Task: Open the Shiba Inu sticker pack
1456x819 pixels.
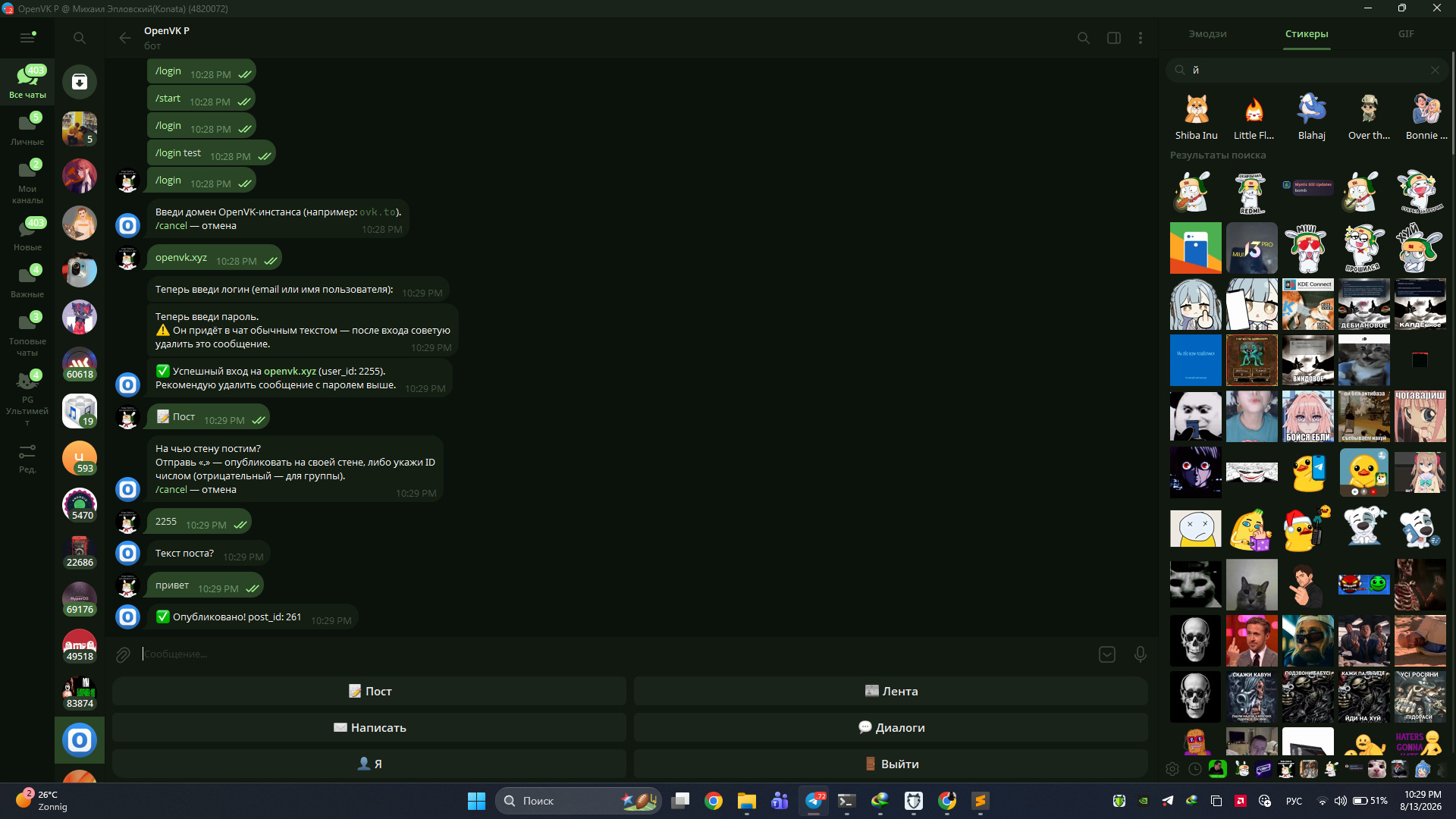Action: [1197, 118]
